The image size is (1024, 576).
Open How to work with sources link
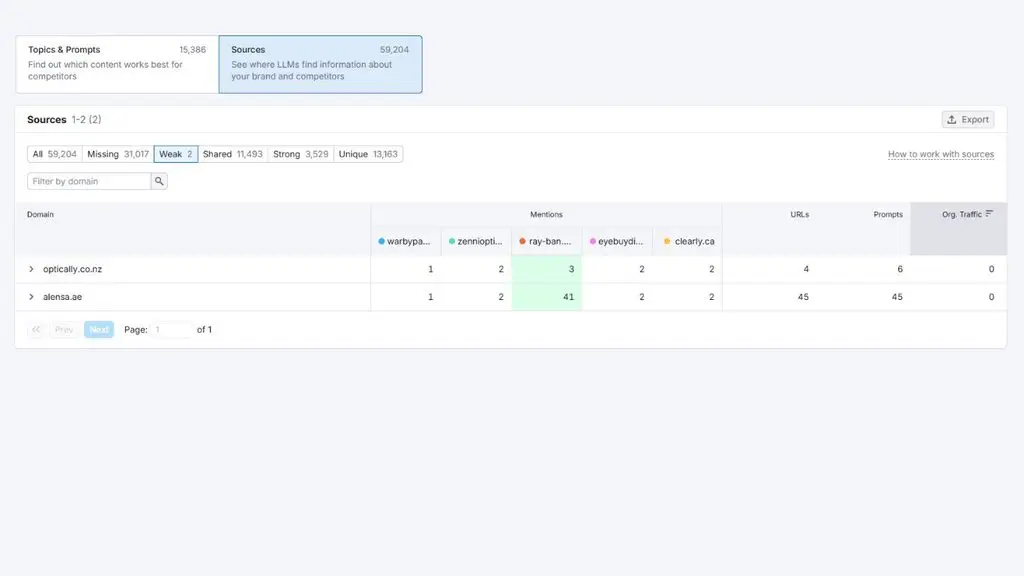pyautogui.click(x=941, y=154)
